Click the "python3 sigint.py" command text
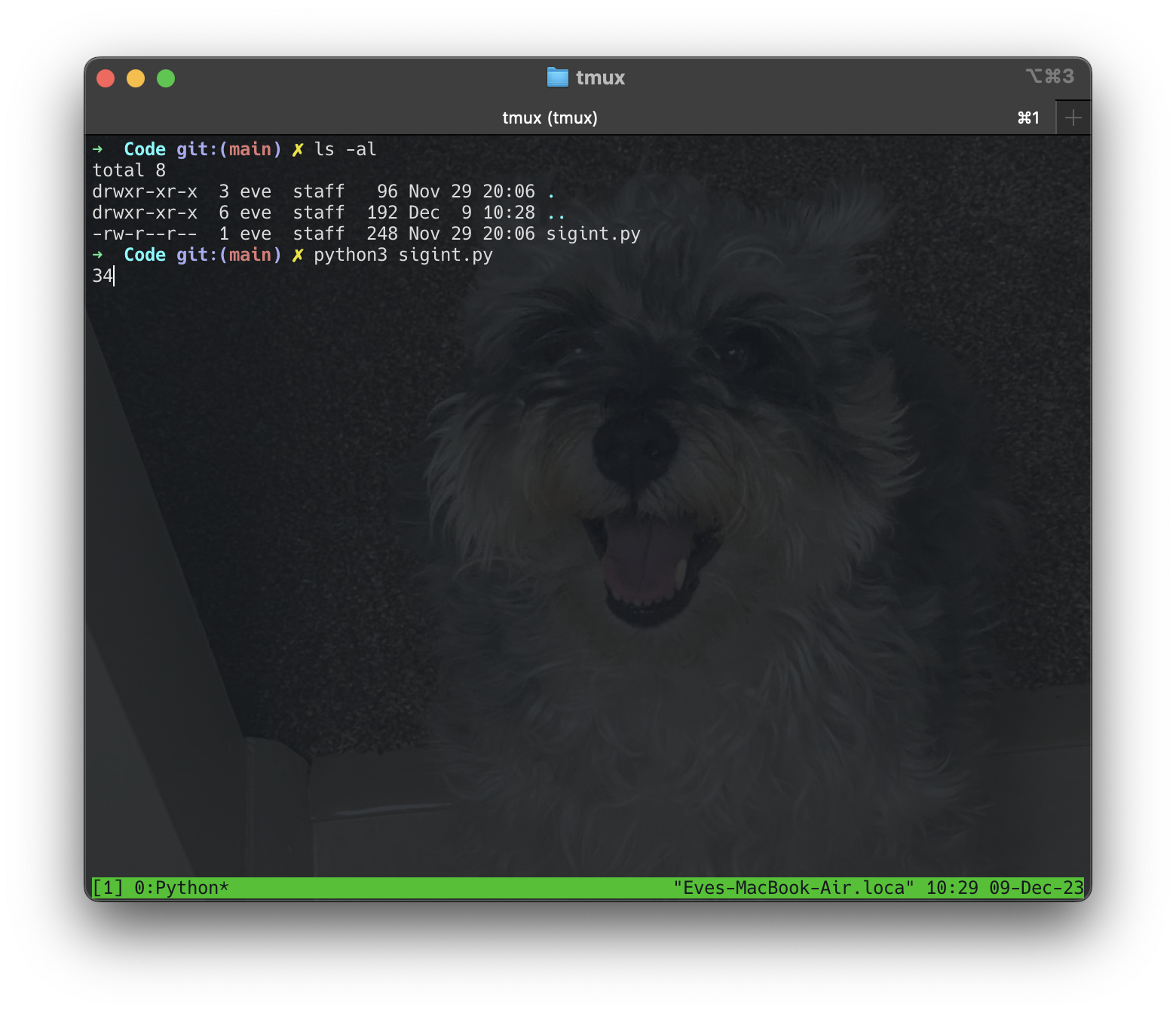The image size is (1176, 1013). [403, 255]
